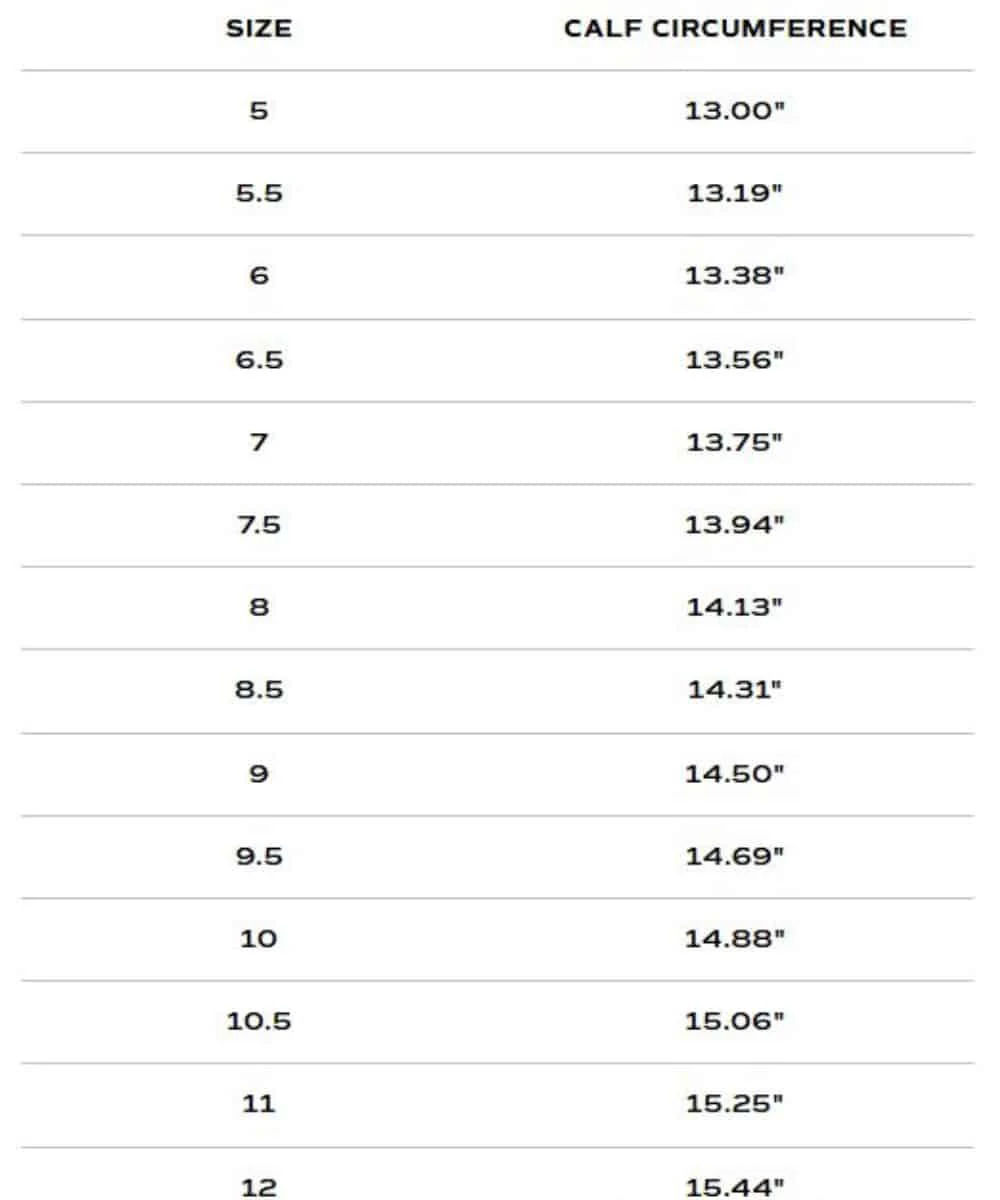Viewport: 1000px width, 1200px height.
Task: Select the size 5.5 cell
Action: tap(259, 194)
